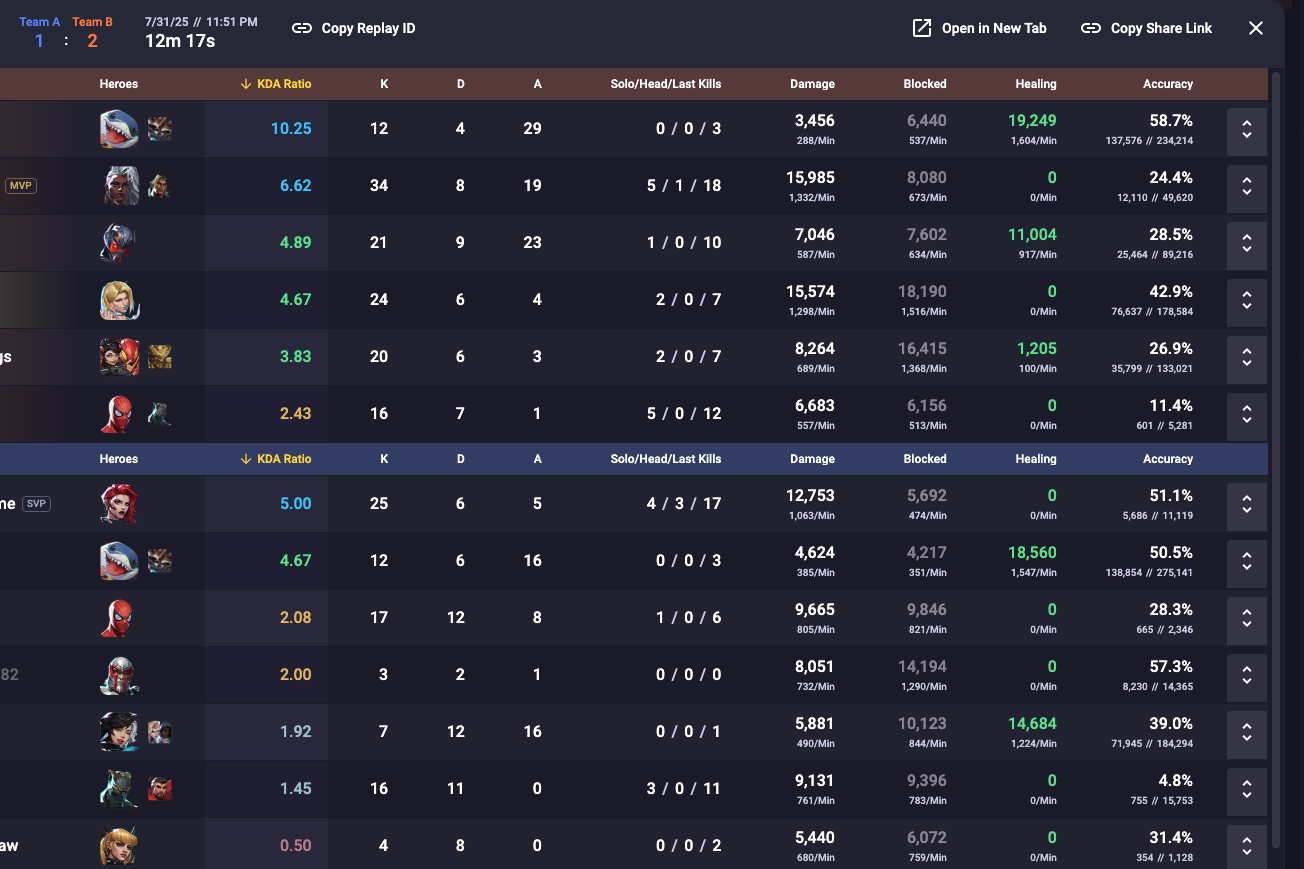Click the Team A score label
1304x869 pixels.
39,22
